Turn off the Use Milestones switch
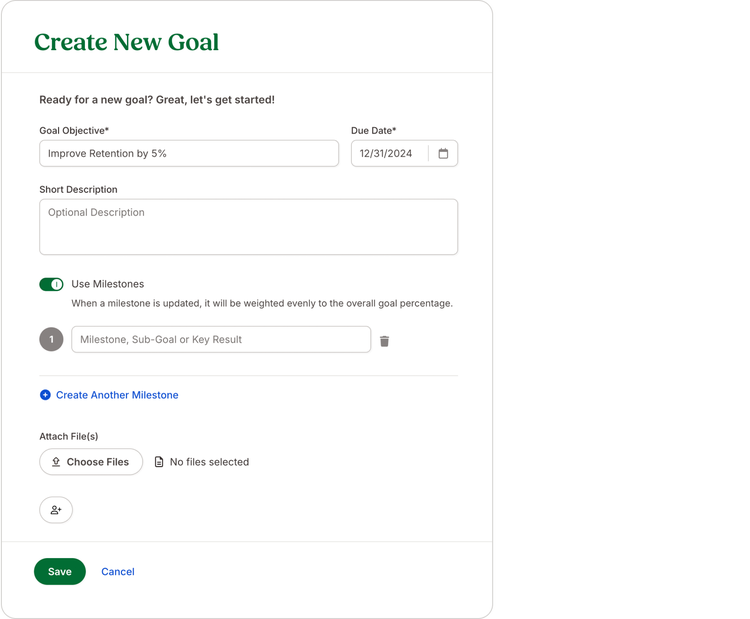Screen dimensions: 750x619 coord(51,285)
